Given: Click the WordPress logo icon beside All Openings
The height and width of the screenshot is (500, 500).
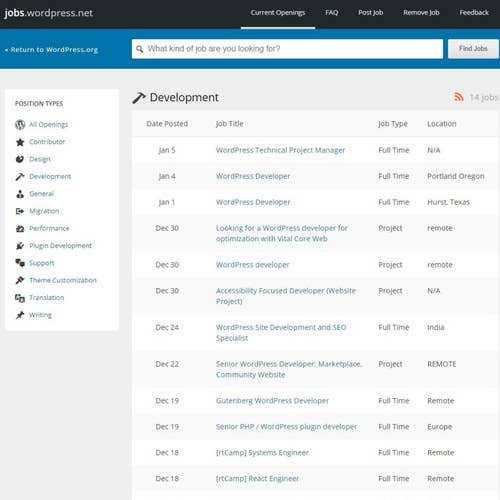Looking at the screenshot, I should pos(20,125).
